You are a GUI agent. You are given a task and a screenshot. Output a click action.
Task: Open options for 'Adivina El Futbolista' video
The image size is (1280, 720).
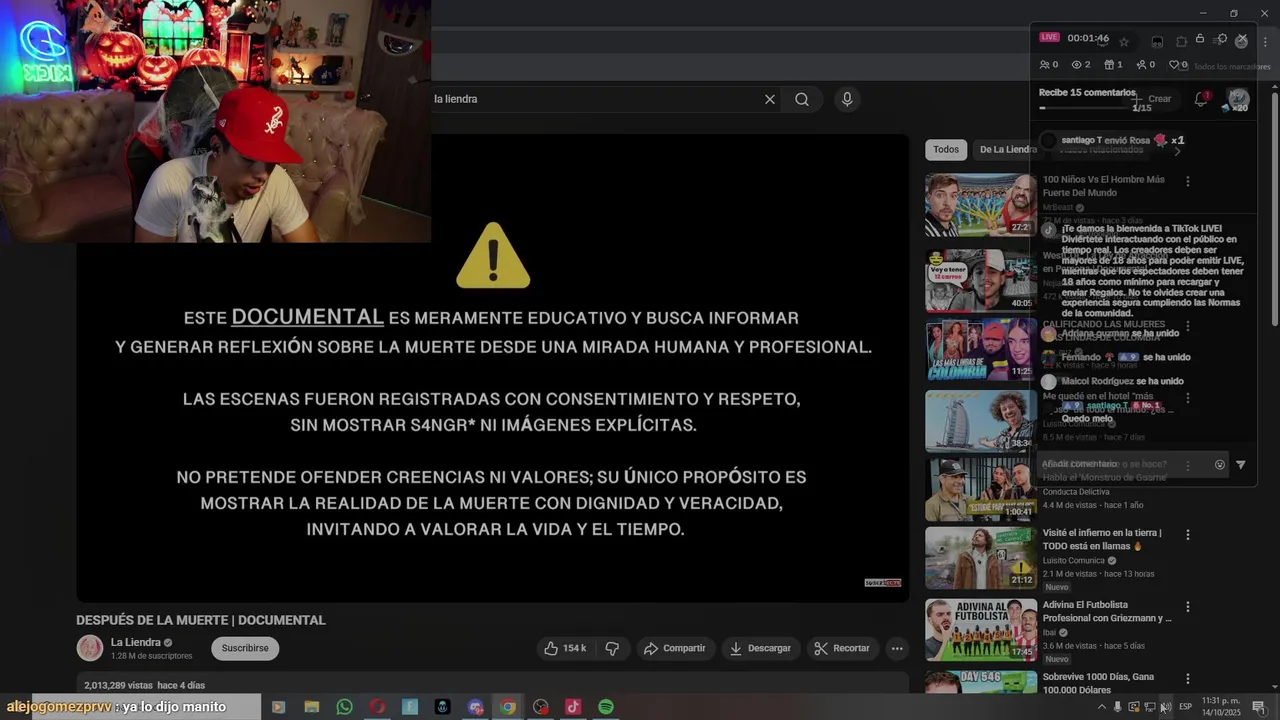tap(1188, 607)
